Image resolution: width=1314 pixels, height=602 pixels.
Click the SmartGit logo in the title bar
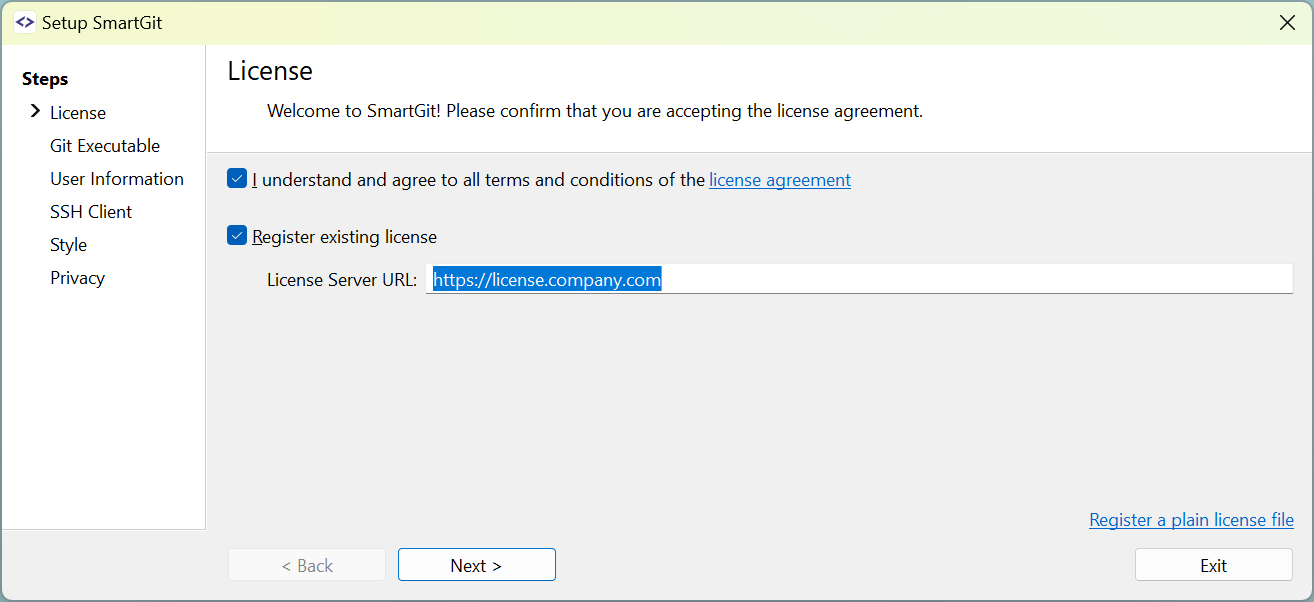point(24,21)
